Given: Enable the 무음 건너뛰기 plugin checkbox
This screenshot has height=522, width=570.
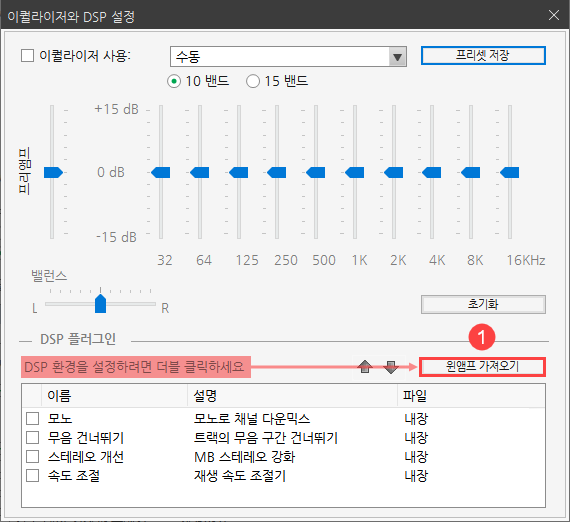Looking at the screenshot, I should click(x=33, y=437).
